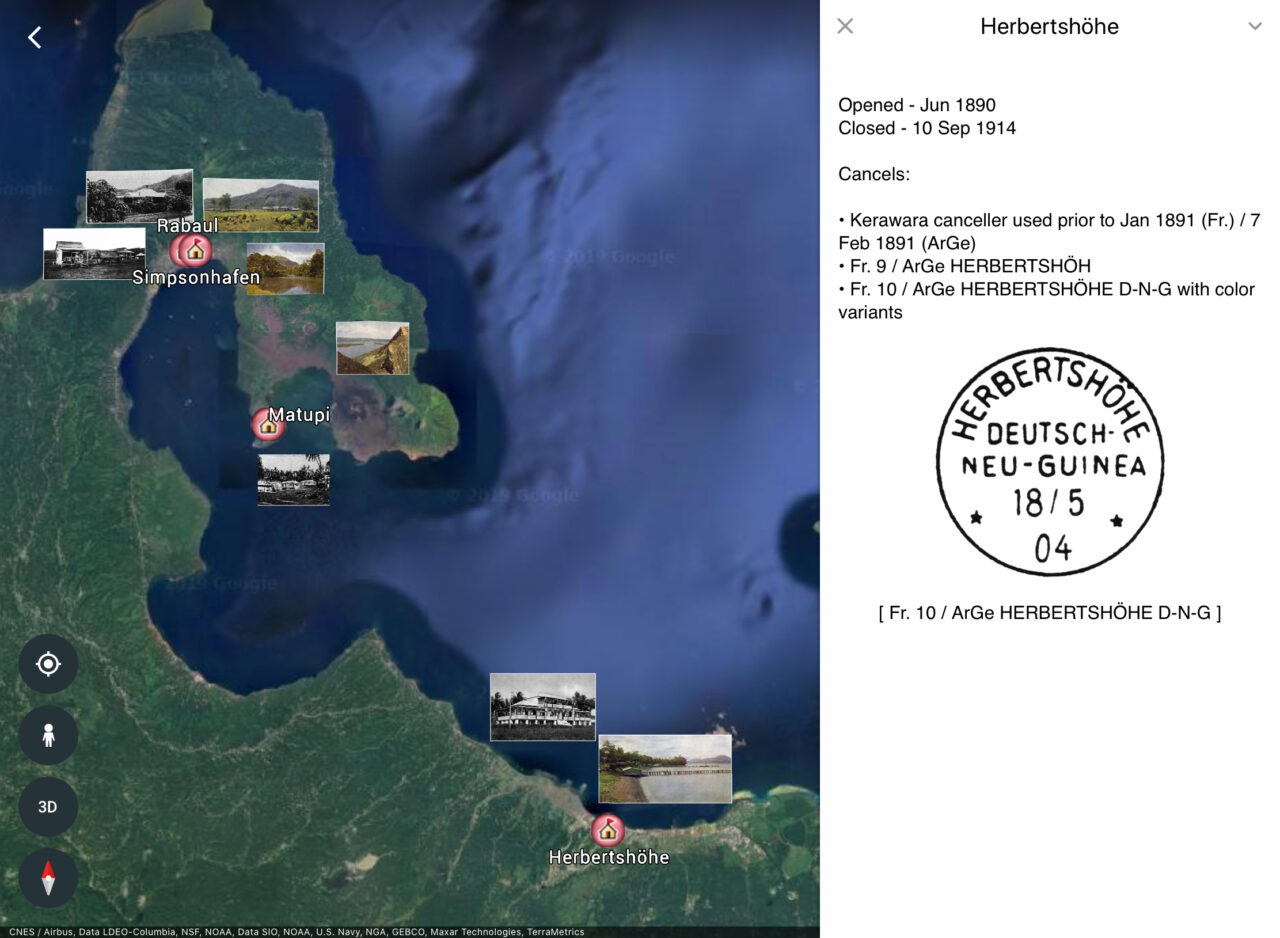Click the my-location crosshair button
The height and width of the screenshot is (938, 1280).
click(x=48, y=663)
